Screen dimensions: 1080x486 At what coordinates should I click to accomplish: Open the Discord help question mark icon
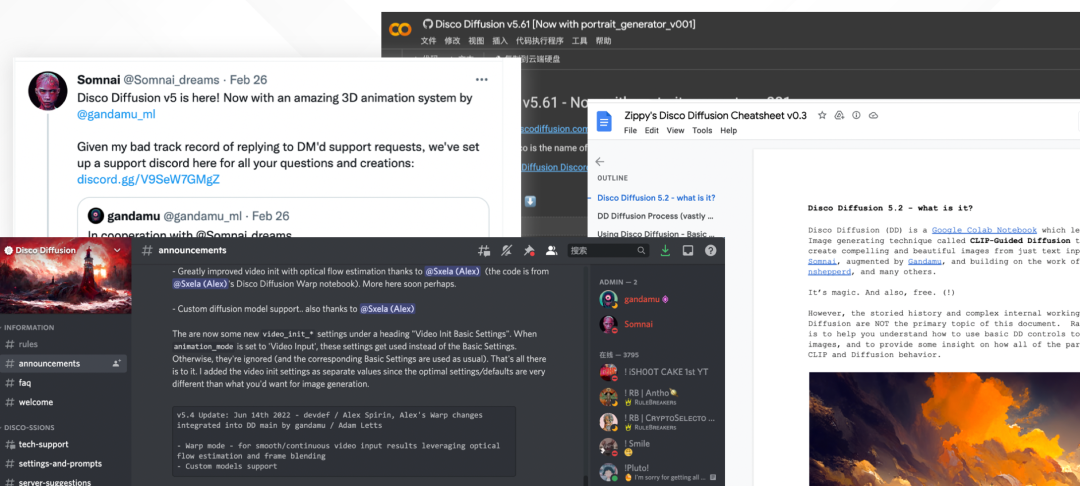pos(710,251)
